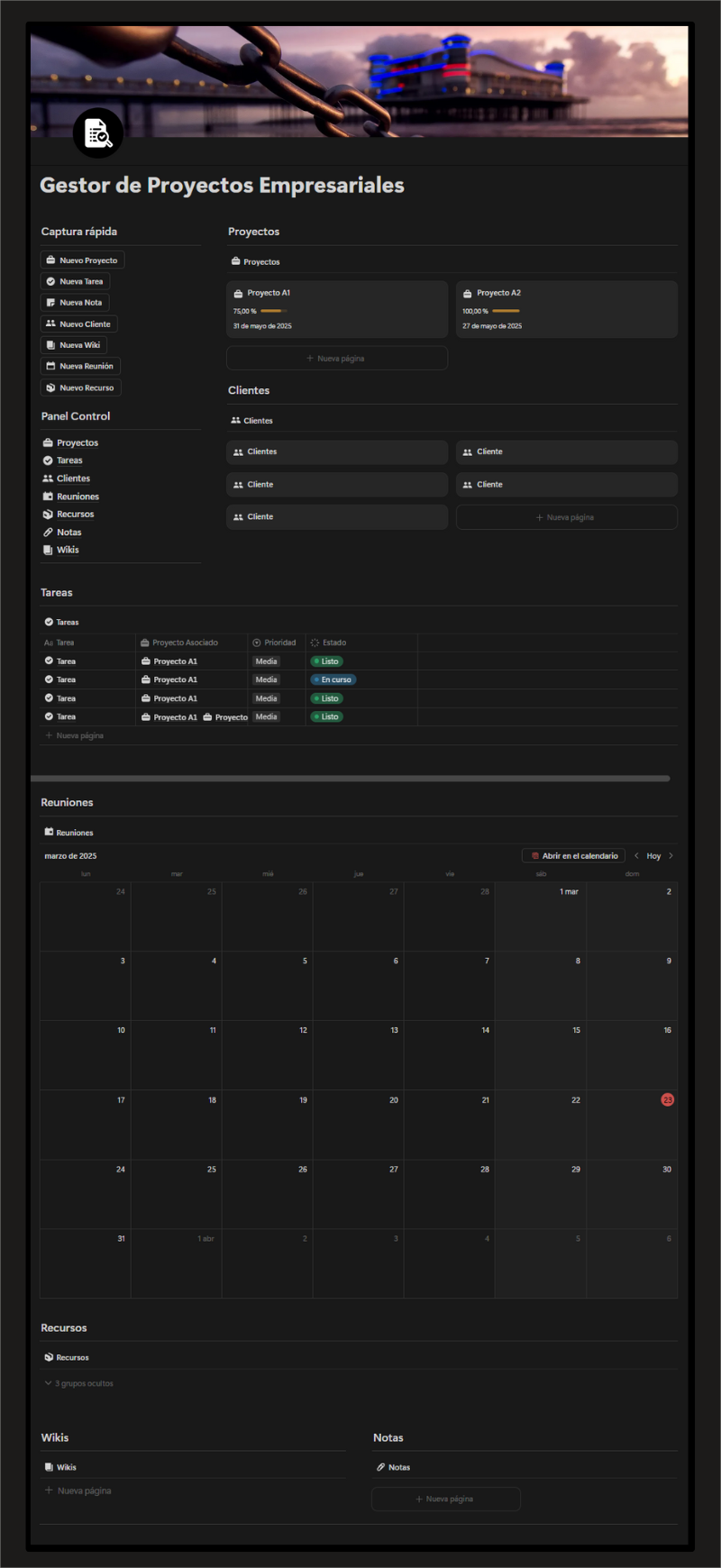Click the Proyecto Asociado column header

(x=192, y=643)
